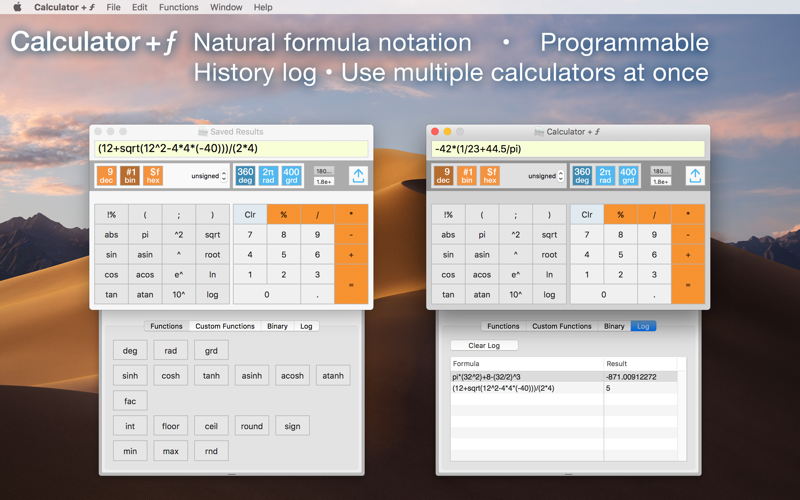Click the Result column header

click(640, 364)
